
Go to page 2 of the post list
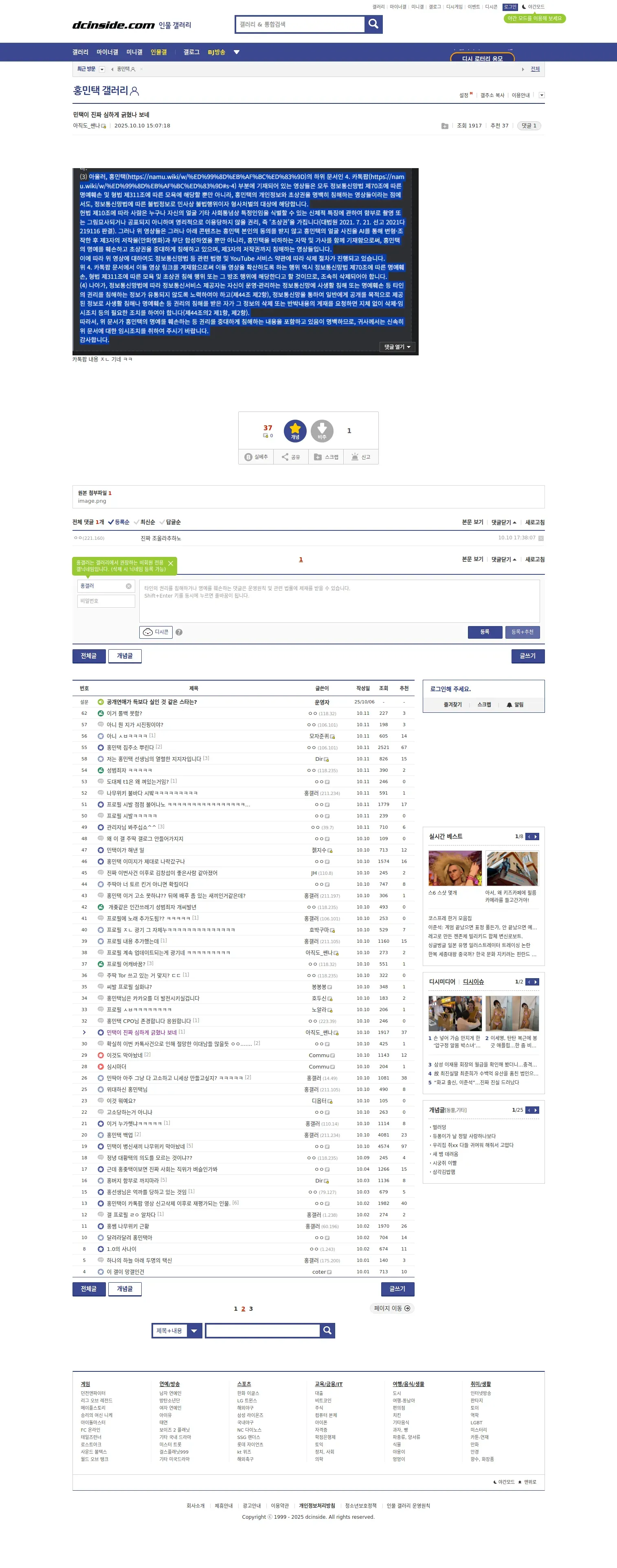[243, 1309]
